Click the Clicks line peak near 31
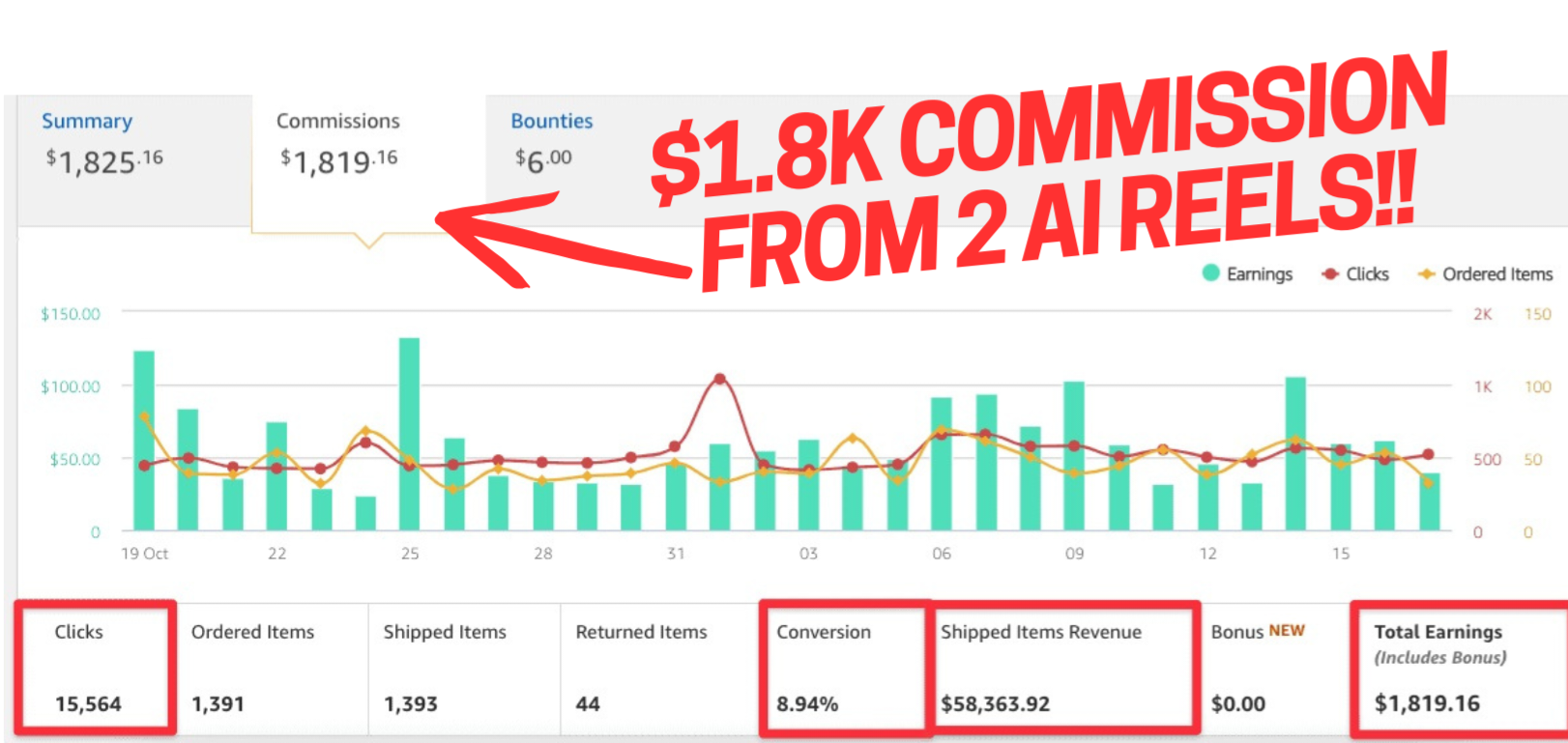This screenshot has width=1568, height=743. (719, 380)
